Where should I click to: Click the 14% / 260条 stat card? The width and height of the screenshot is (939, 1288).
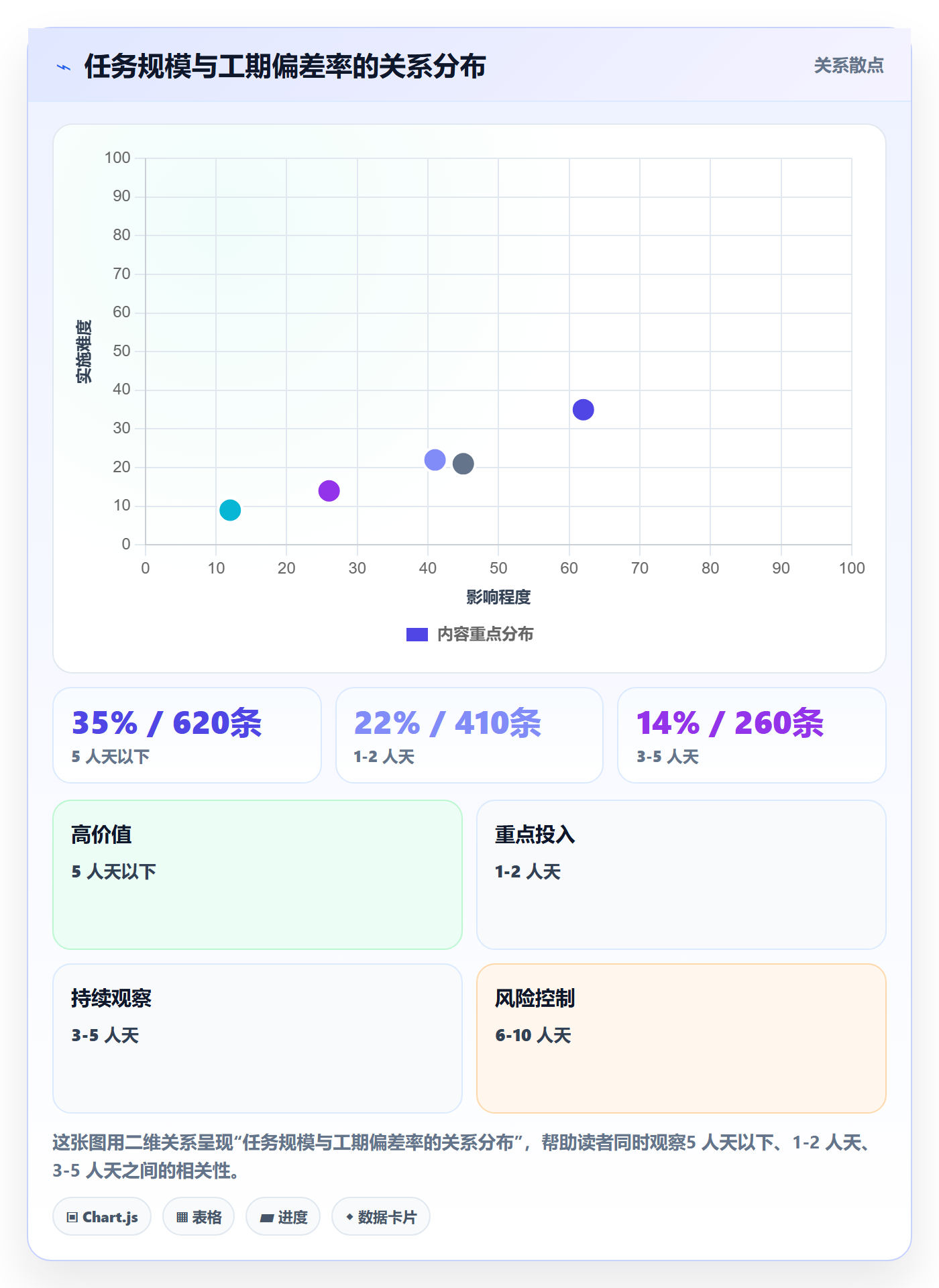pos(752,735)
